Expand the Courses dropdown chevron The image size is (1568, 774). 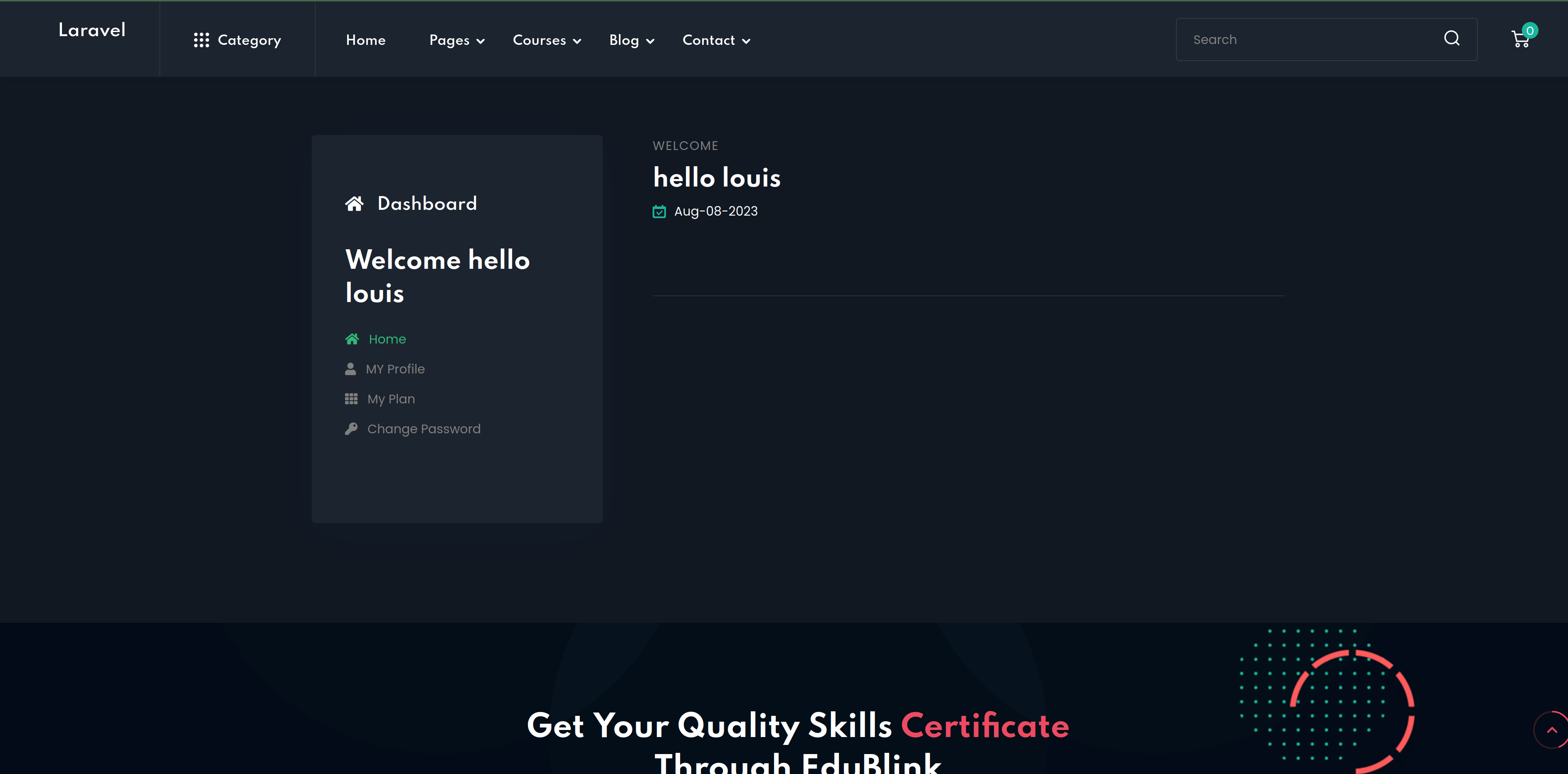pyautogui.click(x=577, y=42)
